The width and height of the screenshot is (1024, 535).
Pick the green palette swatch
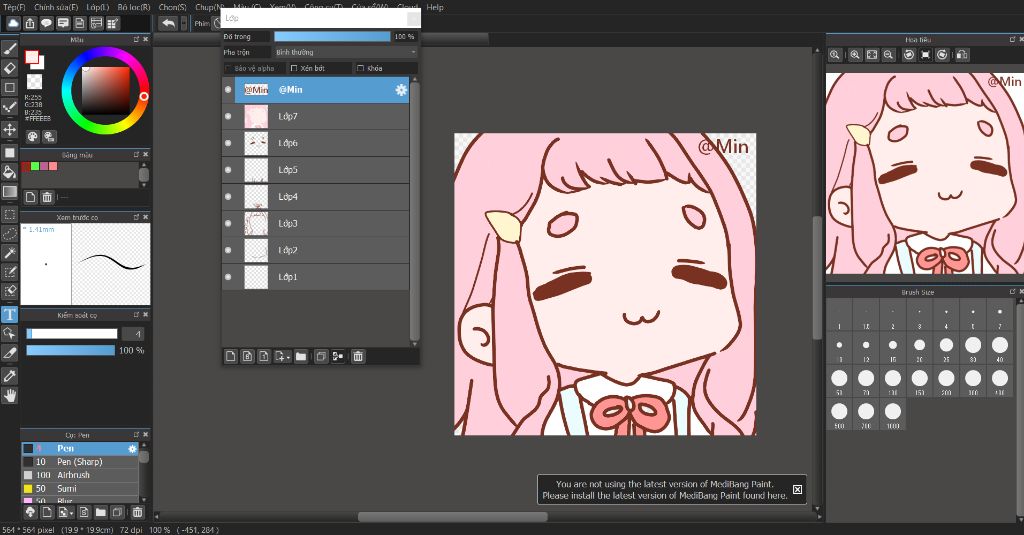(35, 167)
